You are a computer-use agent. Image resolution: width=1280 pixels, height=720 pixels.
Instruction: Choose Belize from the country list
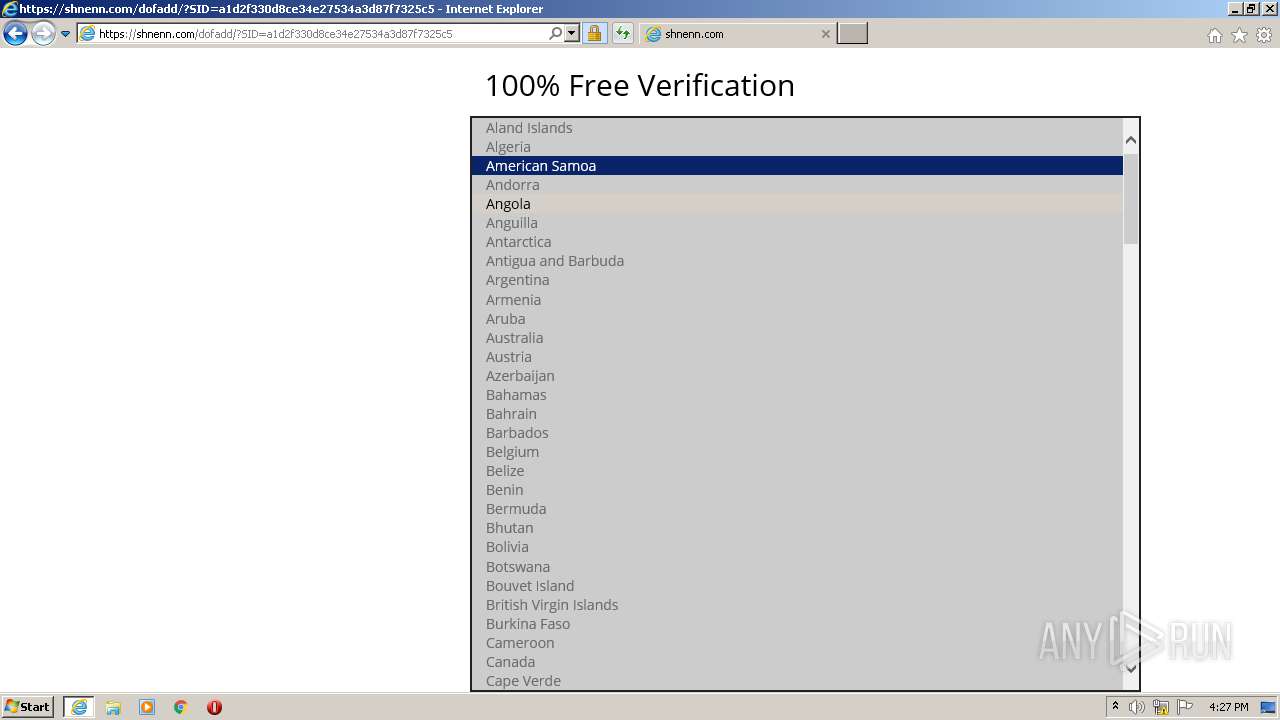coord(797,471)
